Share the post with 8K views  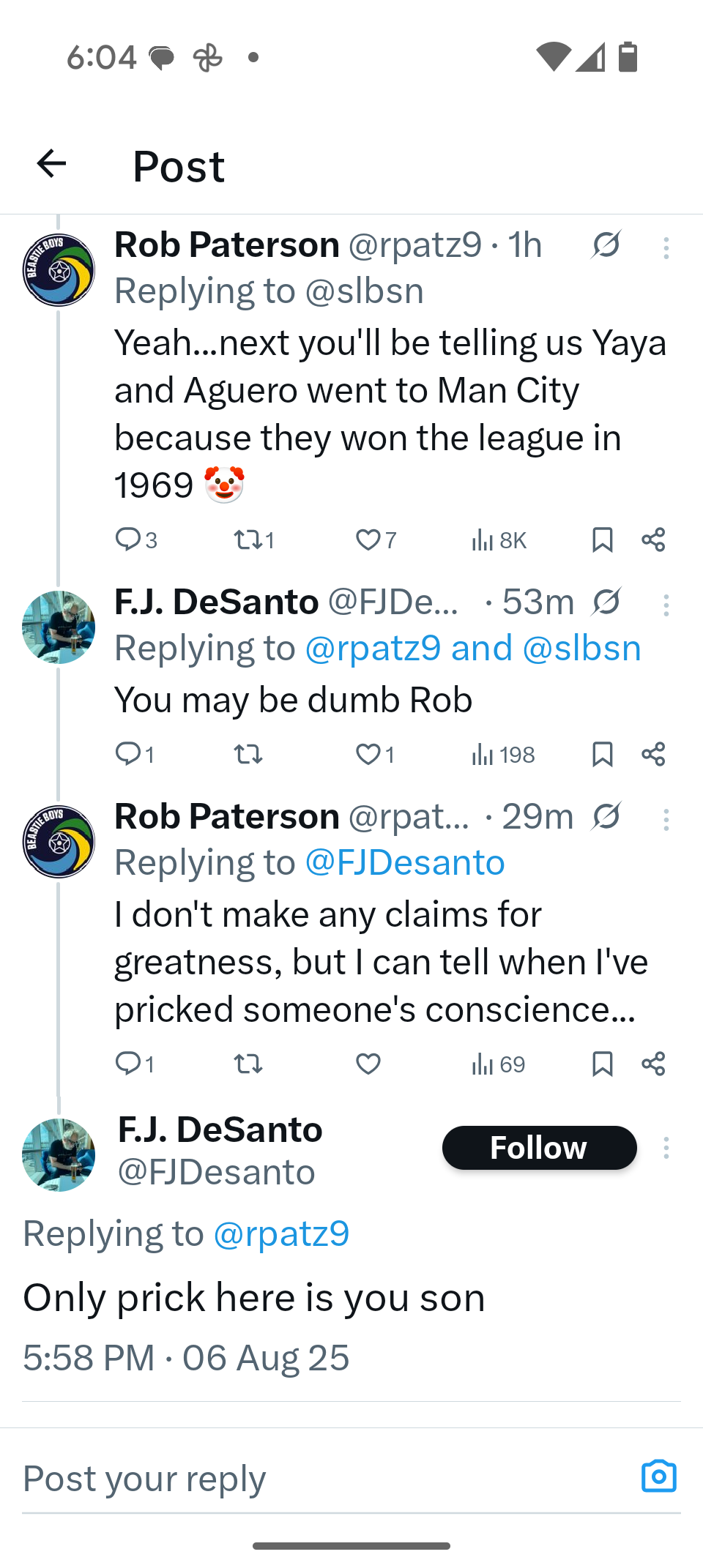pyautogui.click(x=653, y=540)
